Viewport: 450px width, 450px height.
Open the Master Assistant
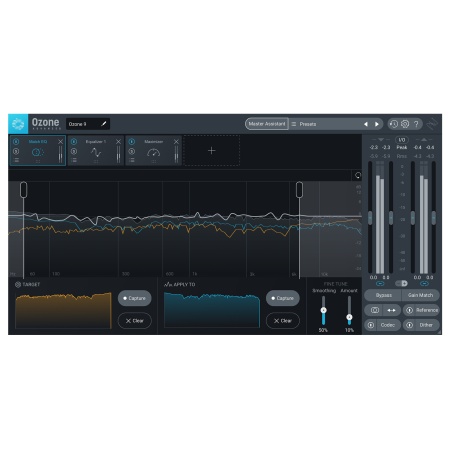click(x=267, y=124)
